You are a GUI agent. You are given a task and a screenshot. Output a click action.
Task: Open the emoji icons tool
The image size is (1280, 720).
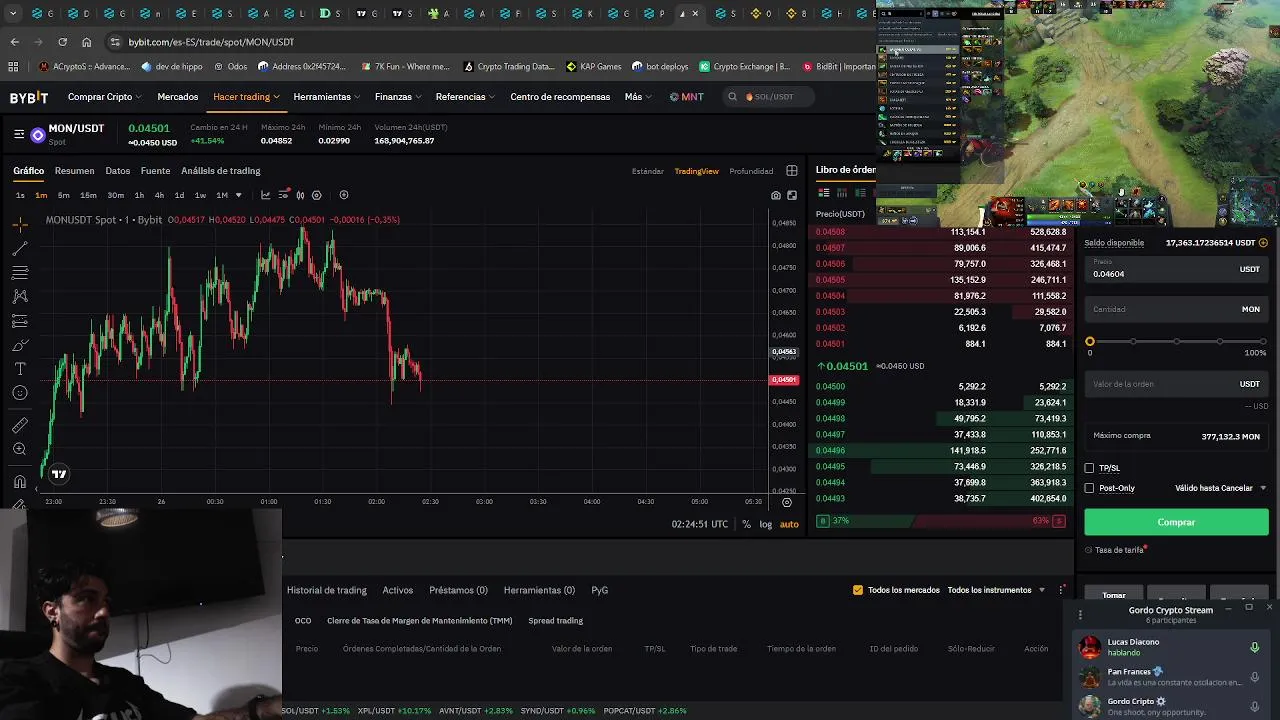(20, 393)
